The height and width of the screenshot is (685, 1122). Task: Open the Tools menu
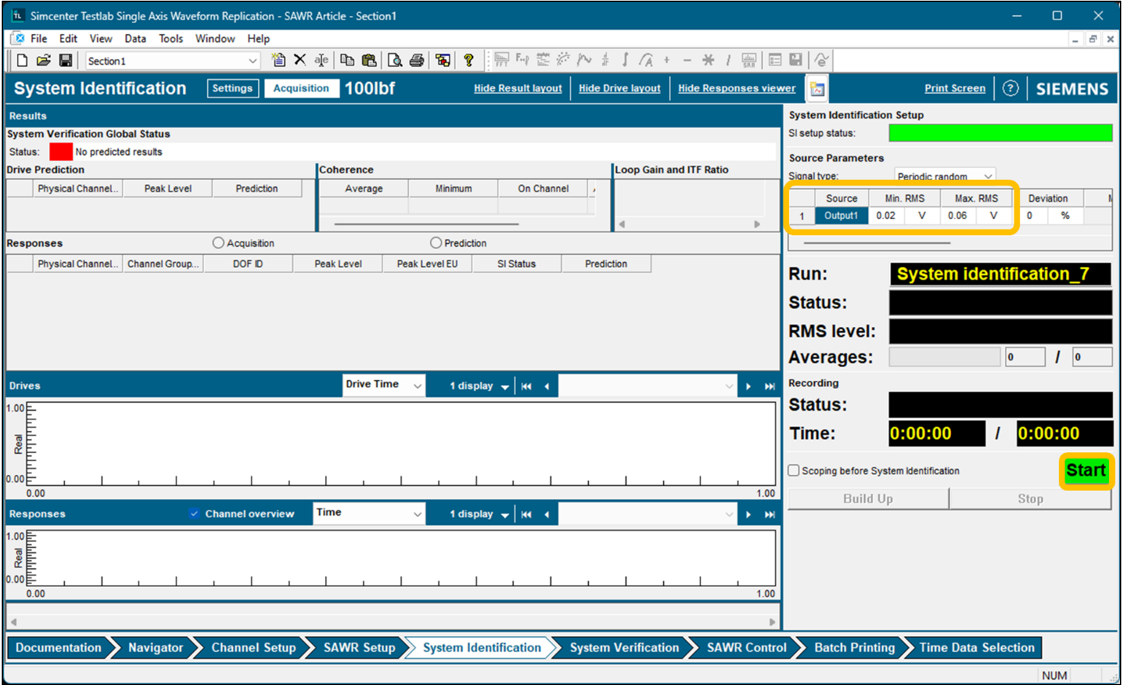tap(171, 38)
